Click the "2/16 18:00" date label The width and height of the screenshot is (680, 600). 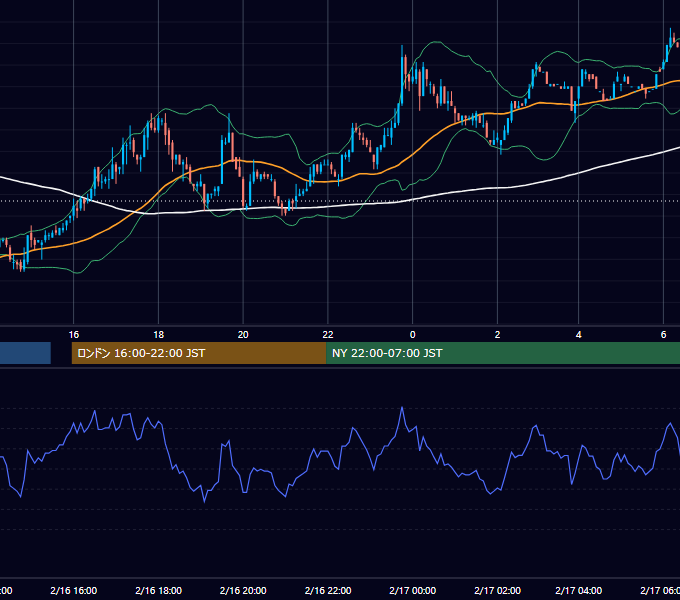pyautogui.click(x=159, y=590)
